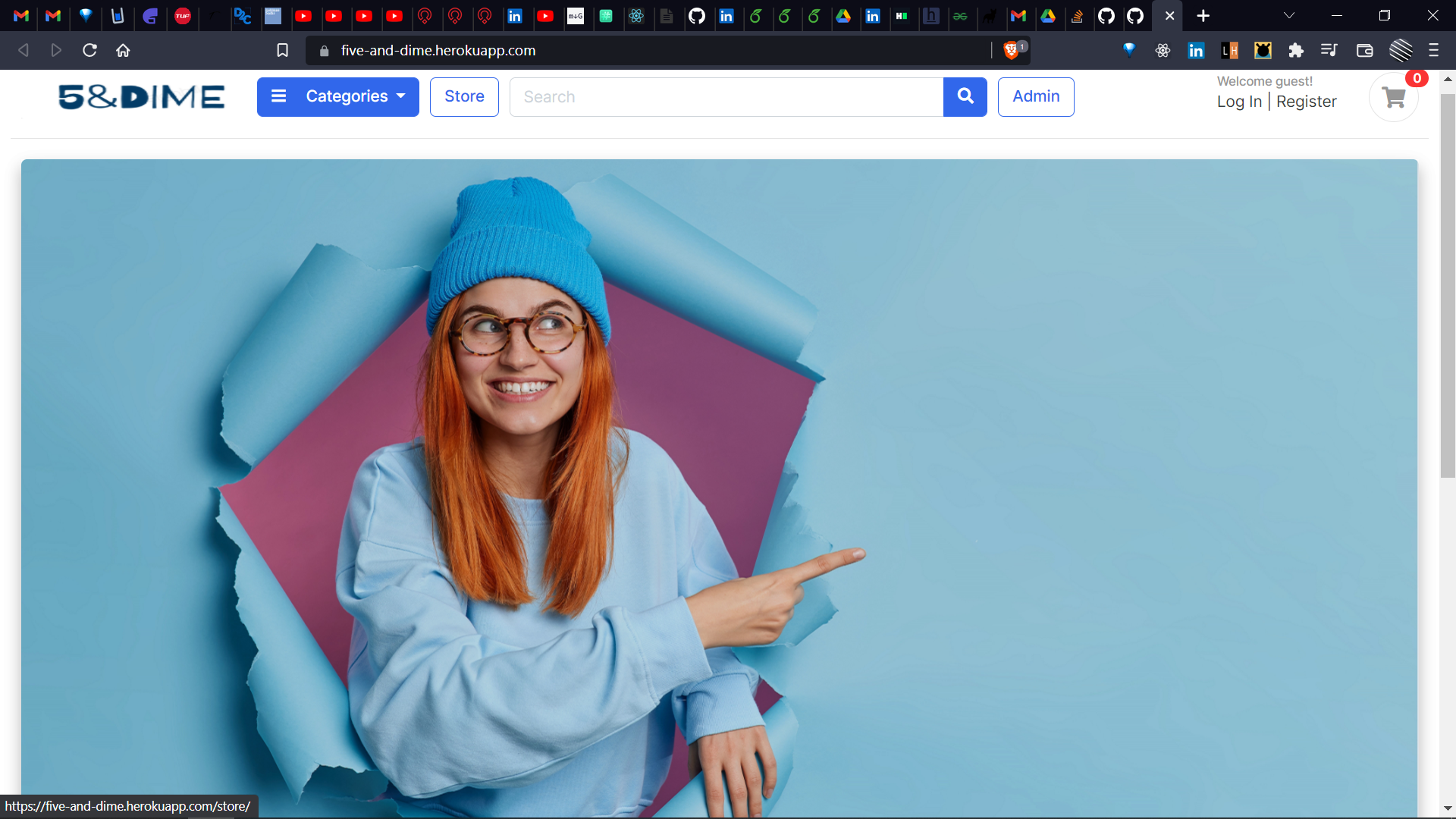Go to browser home icon
This screenshot has height=819, width=1456.
[x=123, y=50]
